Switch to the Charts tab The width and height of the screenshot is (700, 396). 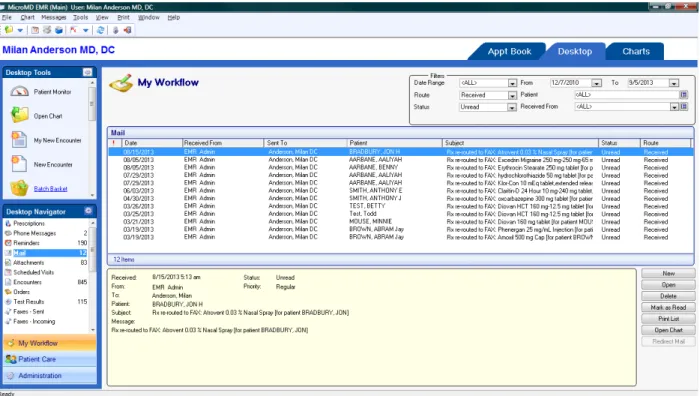[636, 51]
